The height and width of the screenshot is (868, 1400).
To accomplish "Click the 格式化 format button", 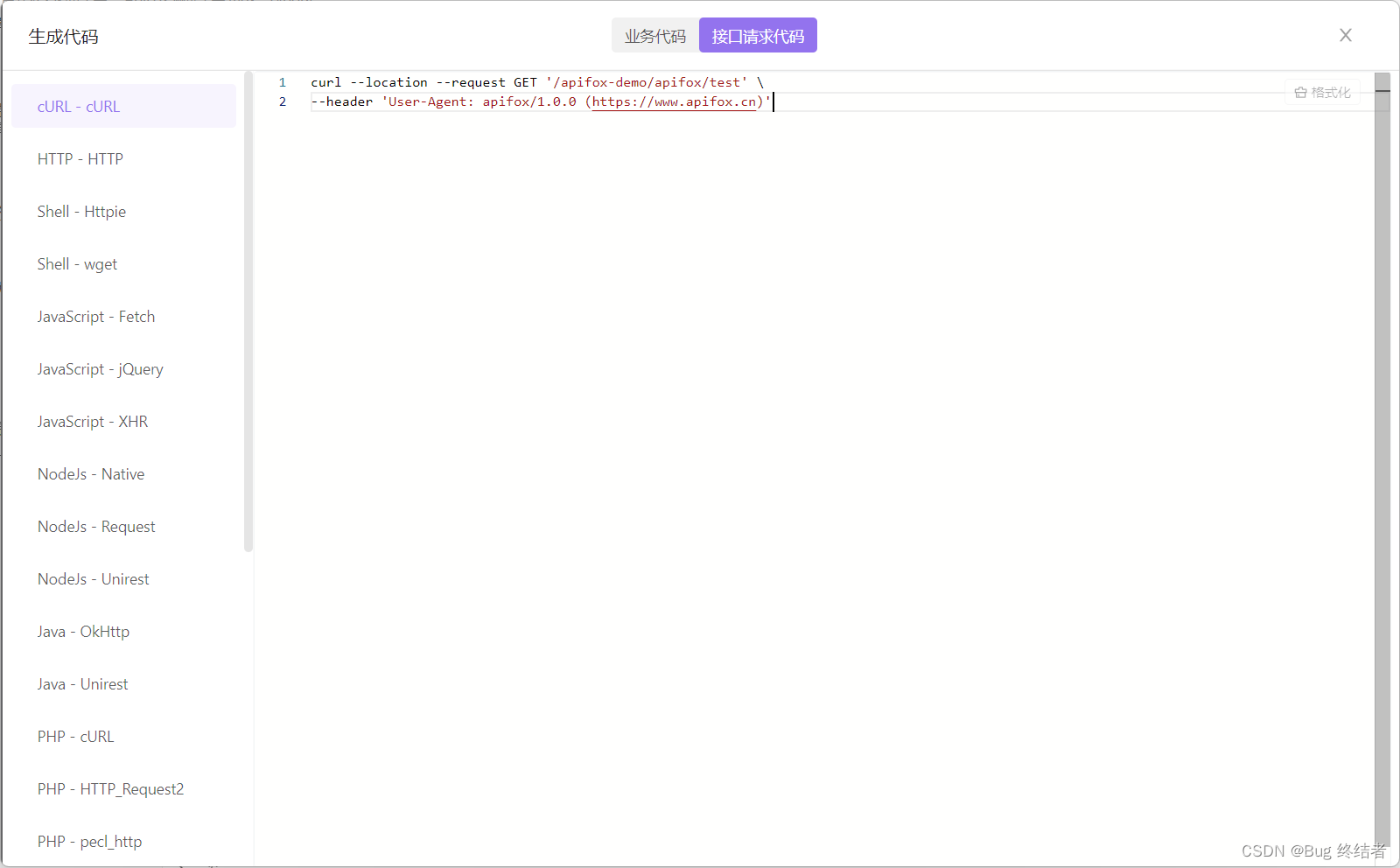I will click(x=1322, y=92).
